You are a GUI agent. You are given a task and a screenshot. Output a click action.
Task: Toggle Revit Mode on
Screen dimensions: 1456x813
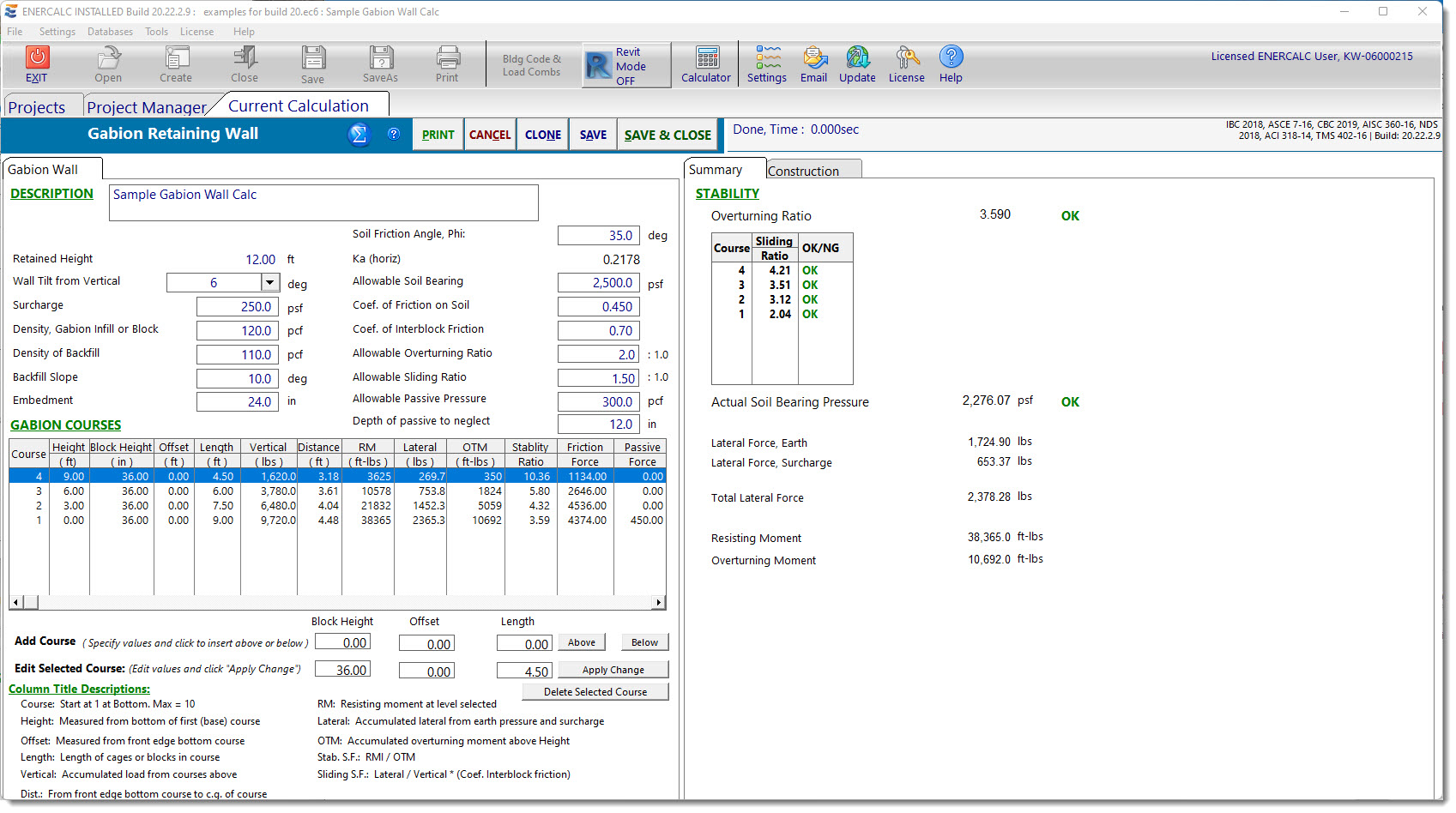(625, 64)
